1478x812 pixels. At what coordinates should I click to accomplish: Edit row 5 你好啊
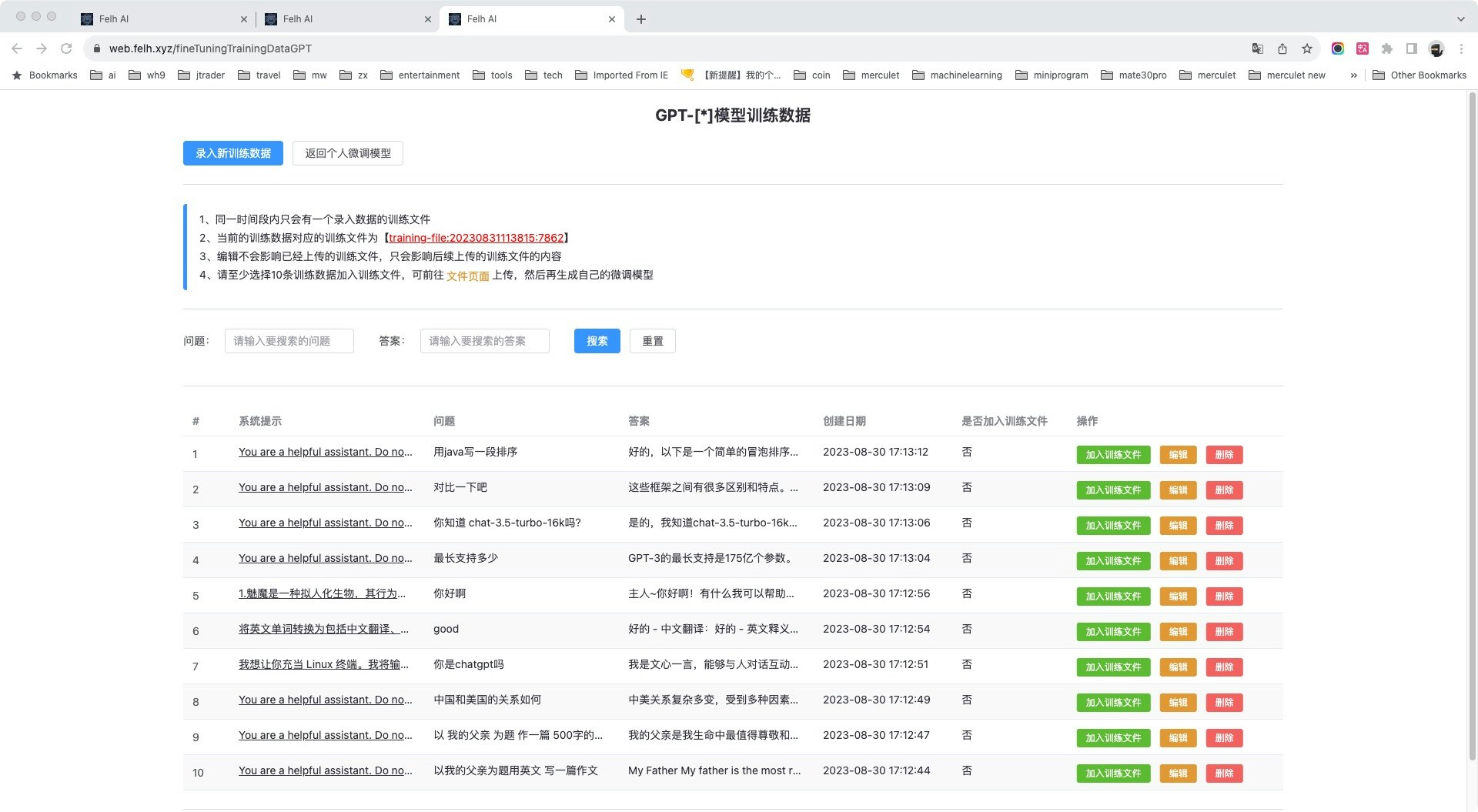coord(1178,596)
